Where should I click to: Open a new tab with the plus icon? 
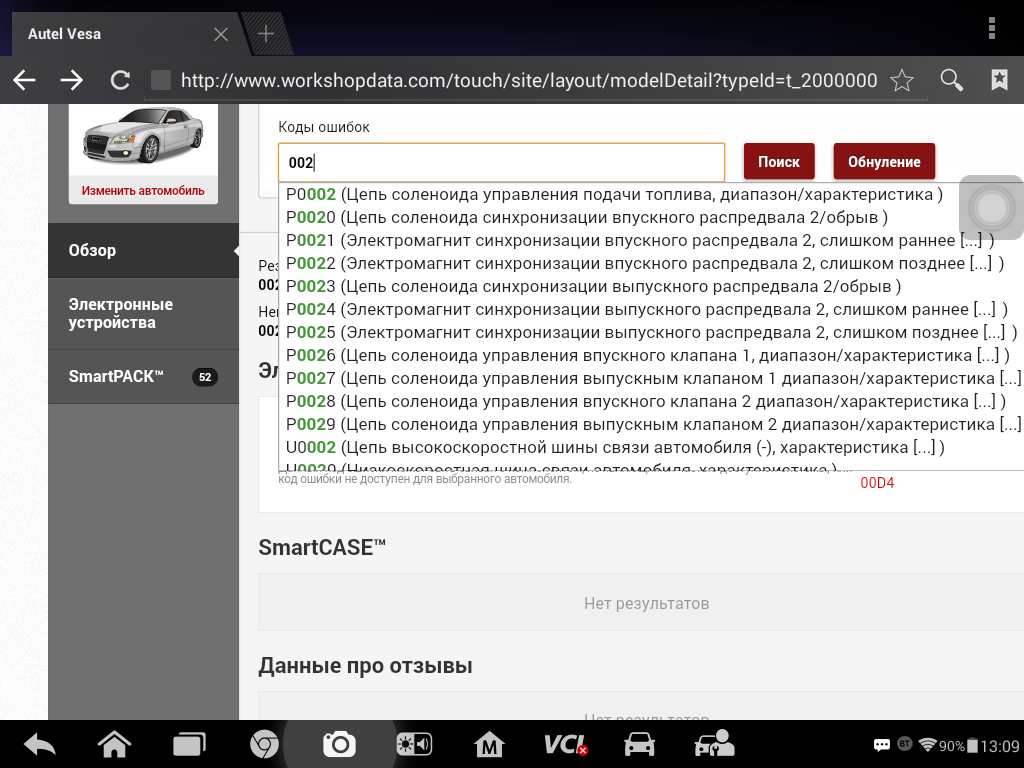click(x=266, y=34)
